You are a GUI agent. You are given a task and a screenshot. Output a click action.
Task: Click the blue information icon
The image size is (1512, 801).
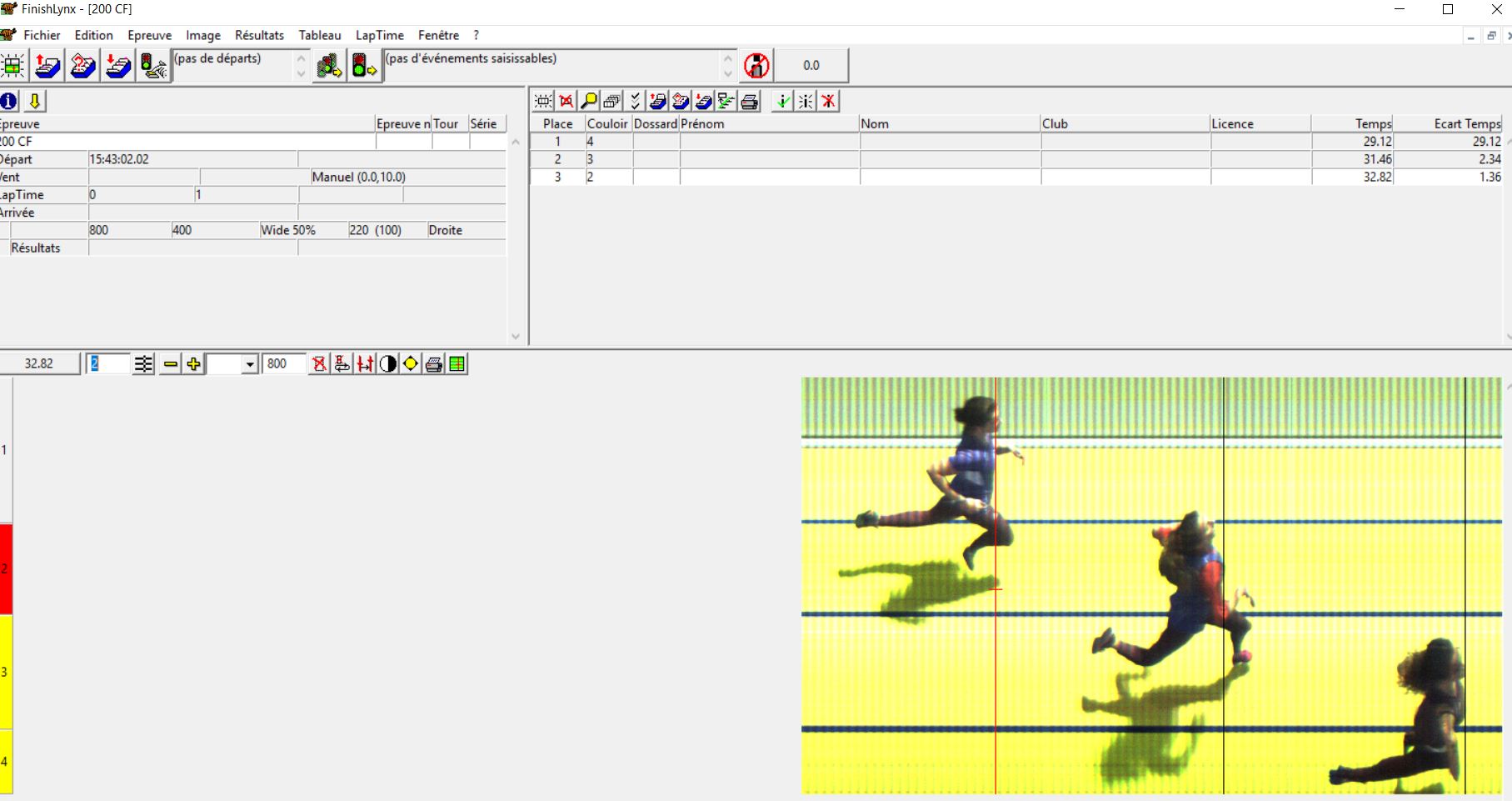pos(9,102)
